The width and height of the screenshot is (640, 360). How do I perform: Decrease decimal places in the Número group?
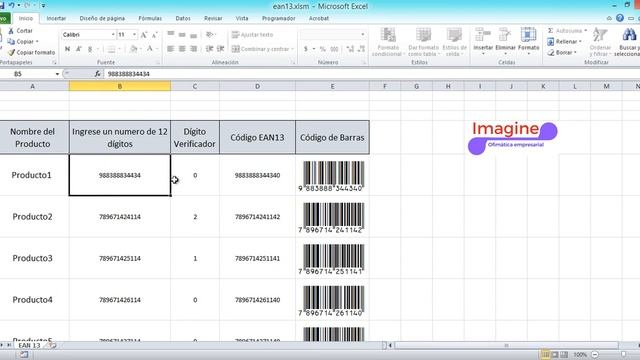point(361,49)
